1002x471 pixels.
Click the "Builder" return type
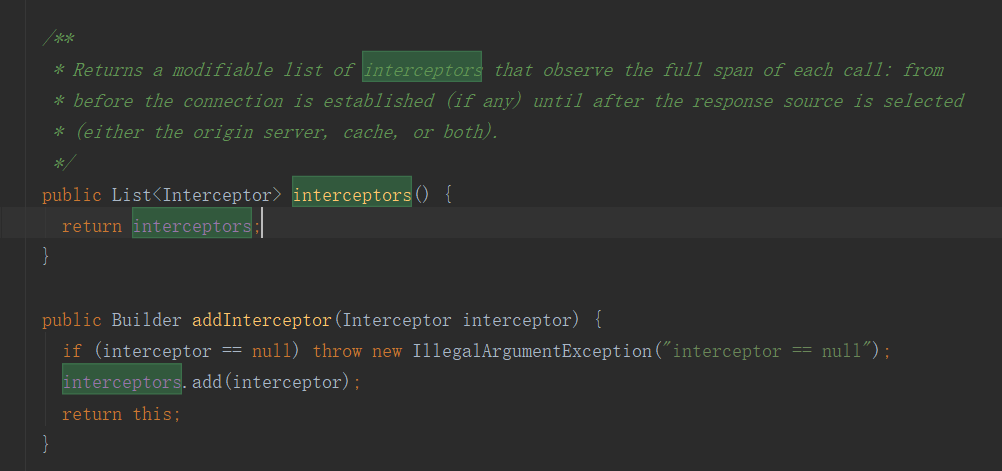146,320
